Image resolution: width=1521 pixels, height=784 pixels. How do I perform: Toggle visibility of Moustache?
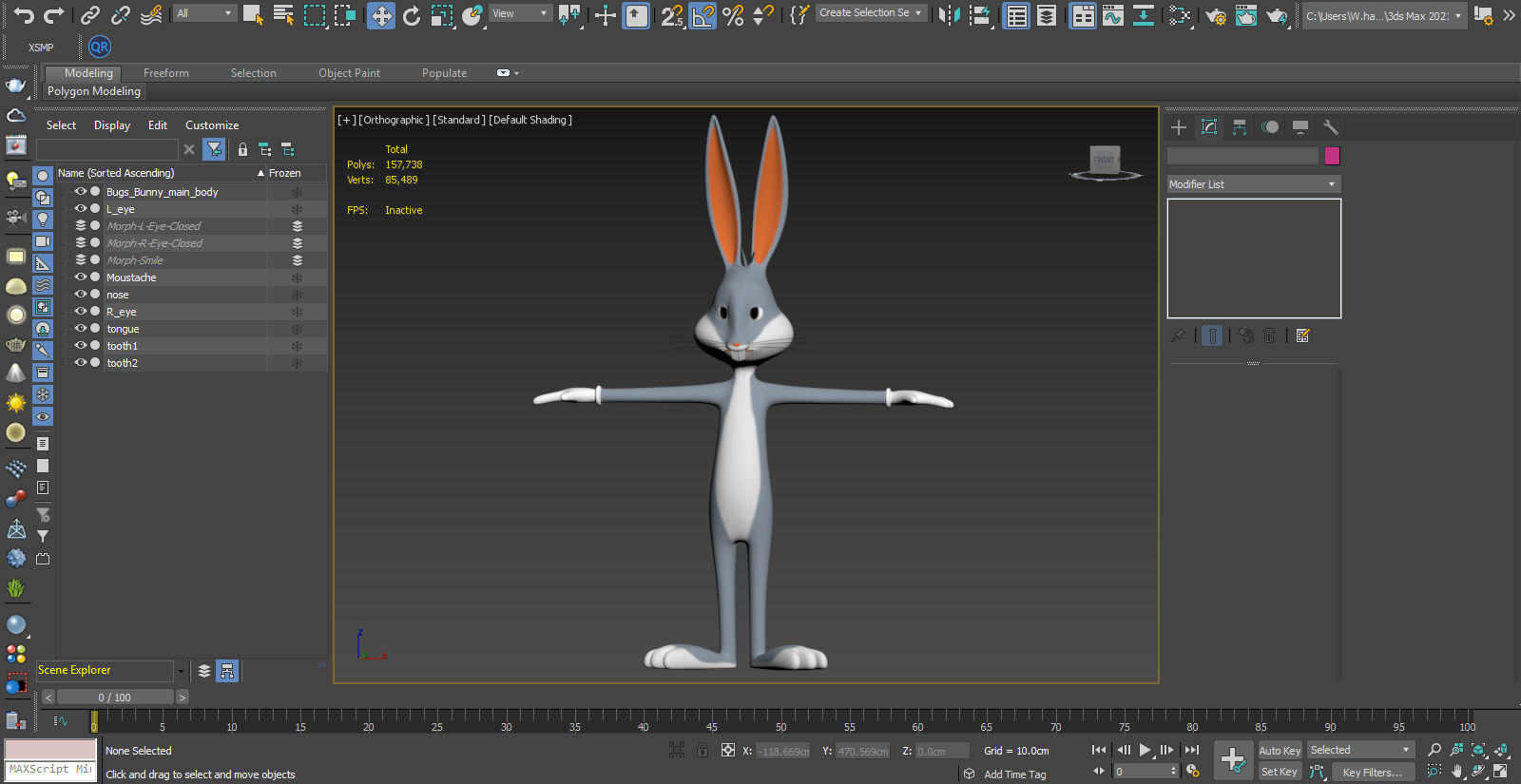click(81, 277)
